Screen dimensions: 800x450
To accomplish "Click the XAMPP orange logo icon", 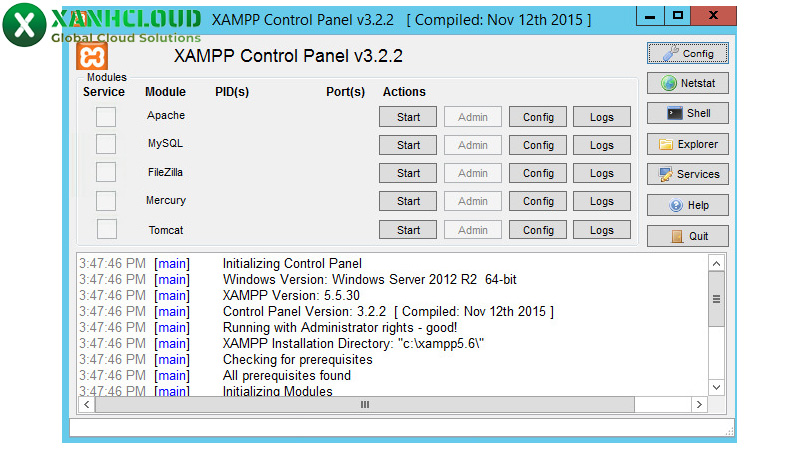I will click(92, 56).
